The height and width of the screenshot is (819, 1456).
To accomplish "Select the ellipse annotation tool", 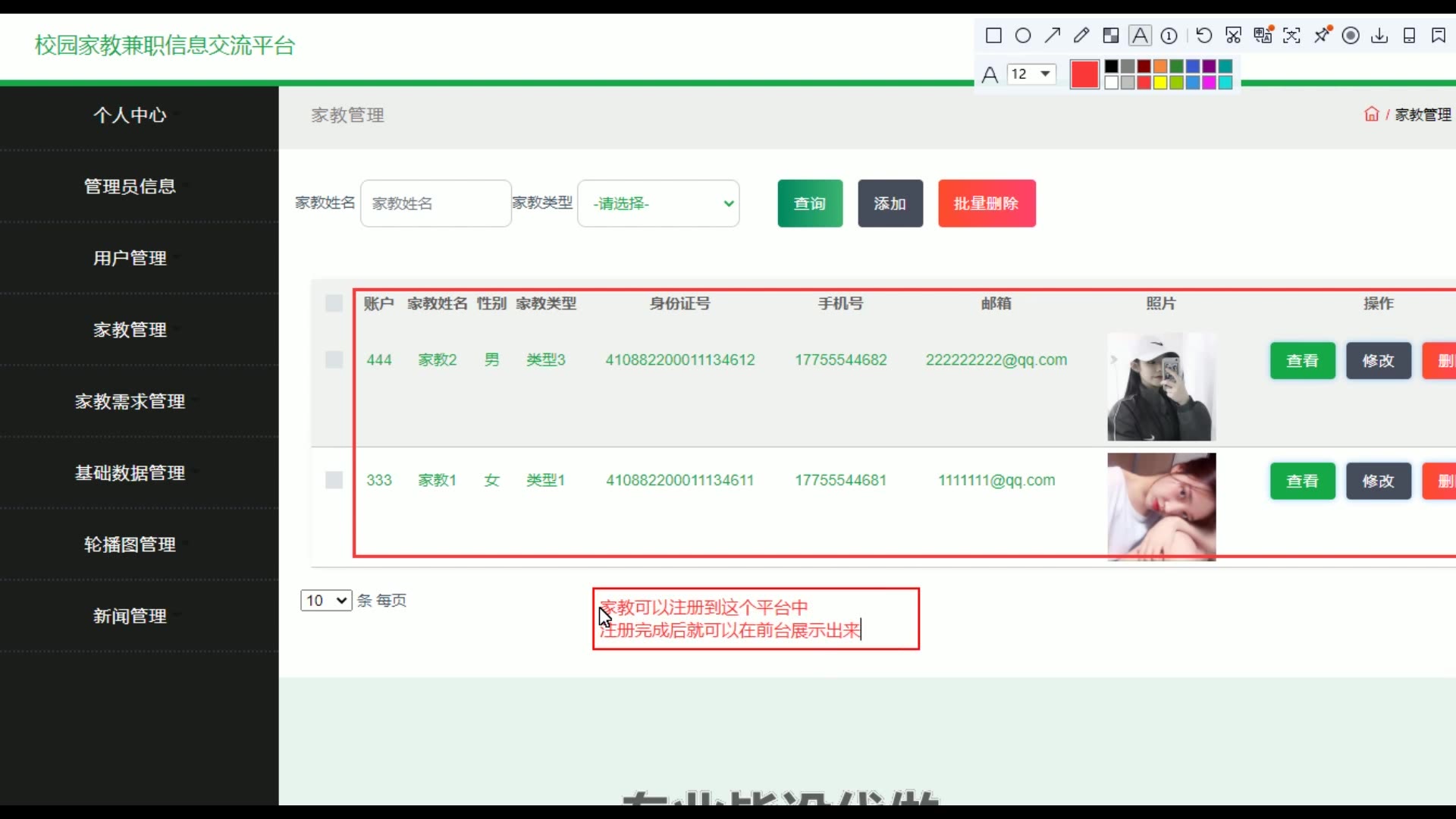I will click(1023, 36).
